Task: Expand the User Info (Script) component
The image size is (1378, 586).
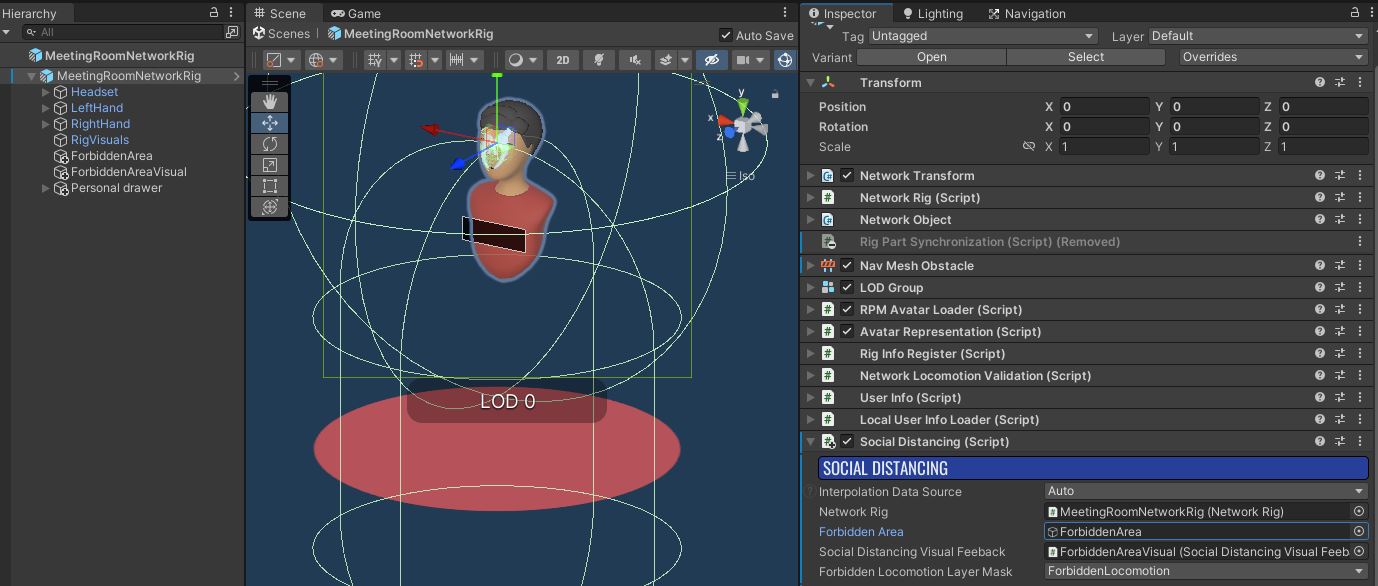Action: click(x=811, y=397)
